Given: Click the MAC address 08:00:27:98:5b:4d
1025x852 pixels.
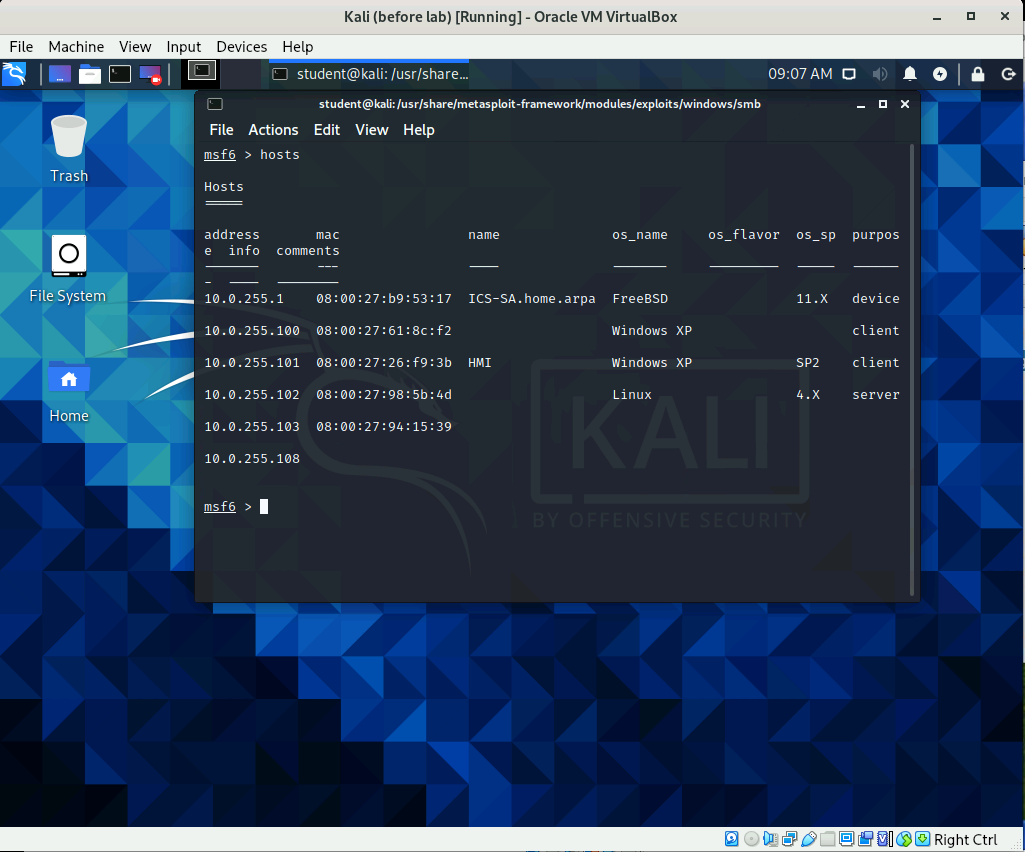Looking at the screenshot, I should click(x=384, y=395).
